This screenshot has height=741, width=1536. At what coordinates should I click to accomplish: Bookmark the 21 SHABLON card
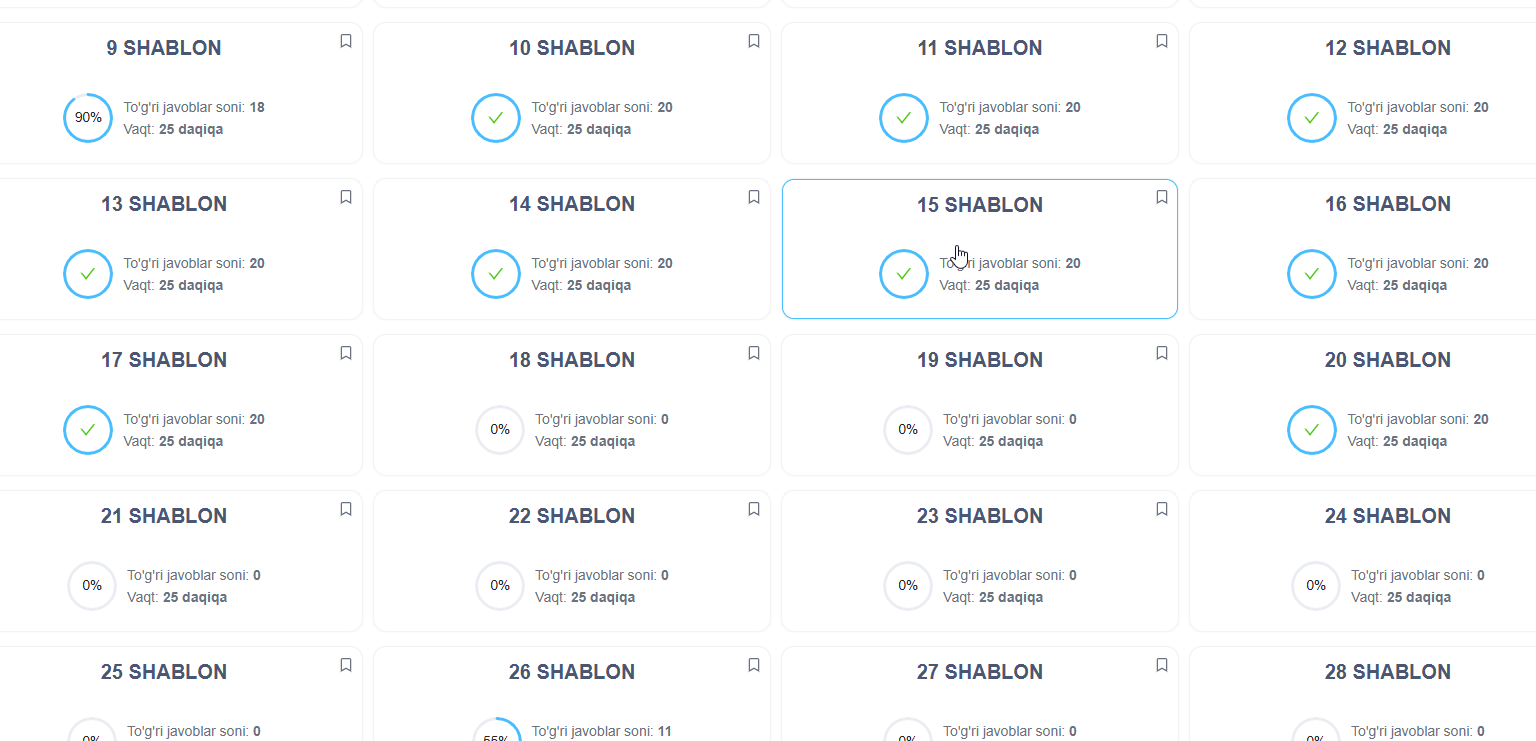(x=346, y=509)
